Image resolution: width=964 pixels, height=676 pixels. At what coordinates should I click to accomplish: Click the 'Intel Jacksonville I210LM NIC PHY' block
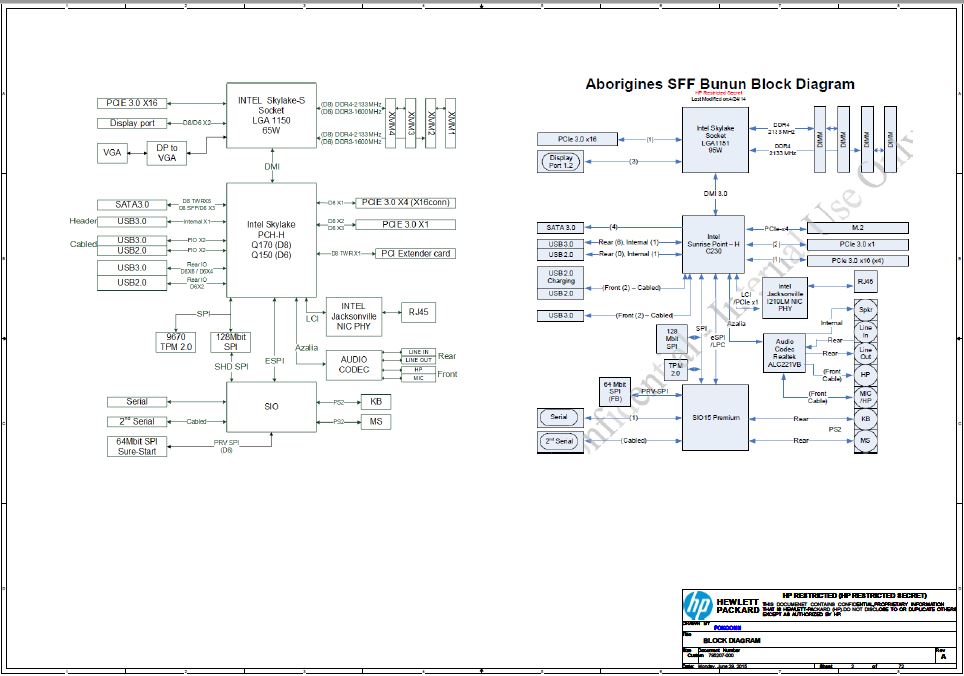[x=784, y=297]
